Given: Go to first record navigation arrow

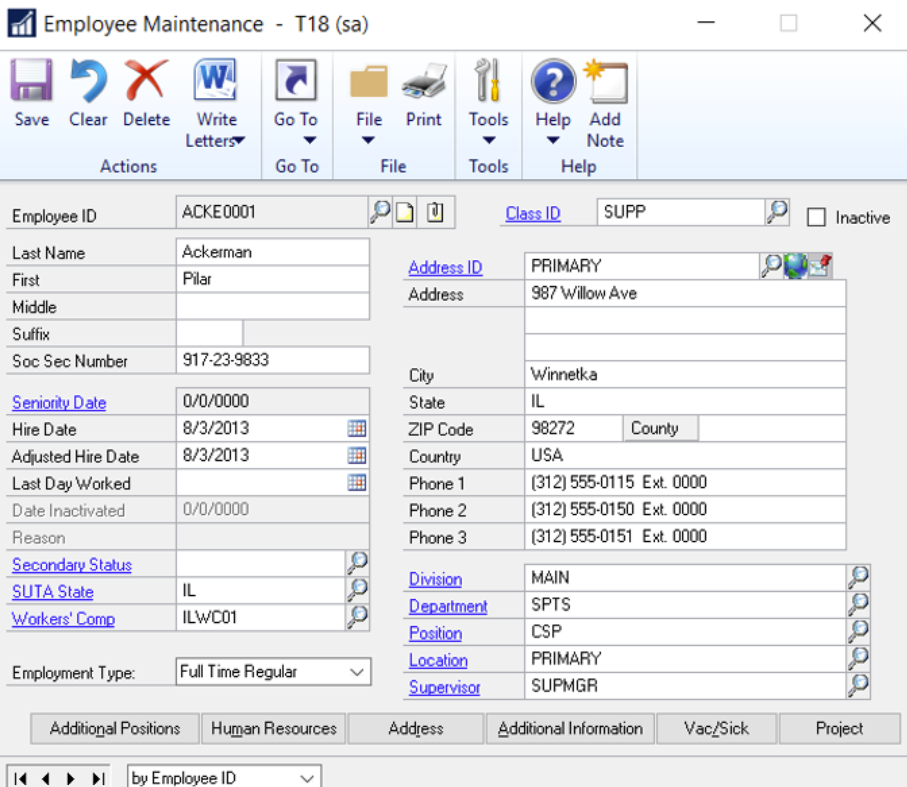Looking at the screenshot, I should [20, 778].
